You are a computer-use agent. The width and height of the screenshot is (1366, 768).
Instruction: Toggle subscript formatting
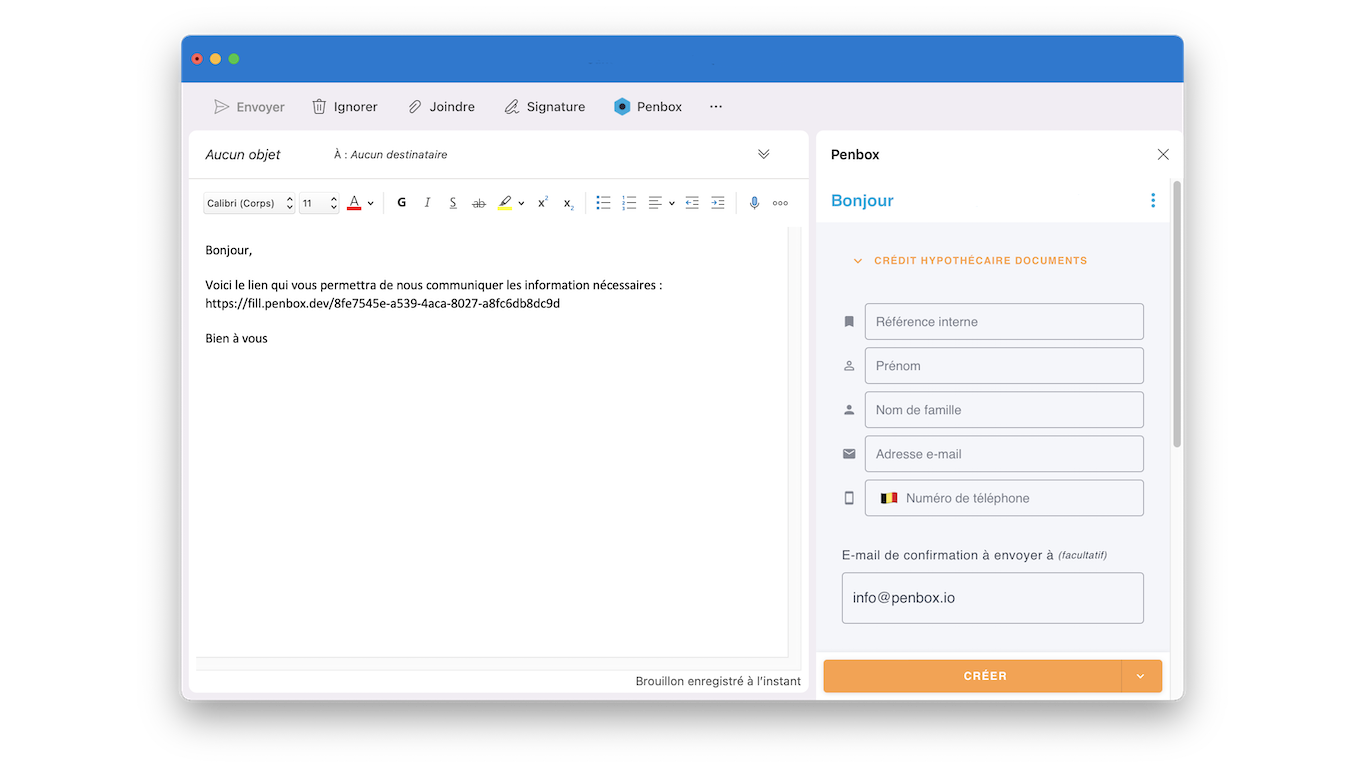[x=568, y=203]
